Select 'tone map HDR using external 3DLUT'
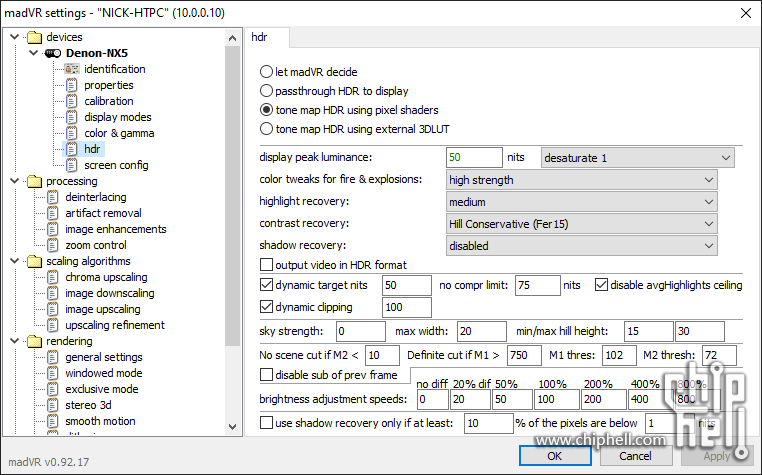 coord(266,129)
